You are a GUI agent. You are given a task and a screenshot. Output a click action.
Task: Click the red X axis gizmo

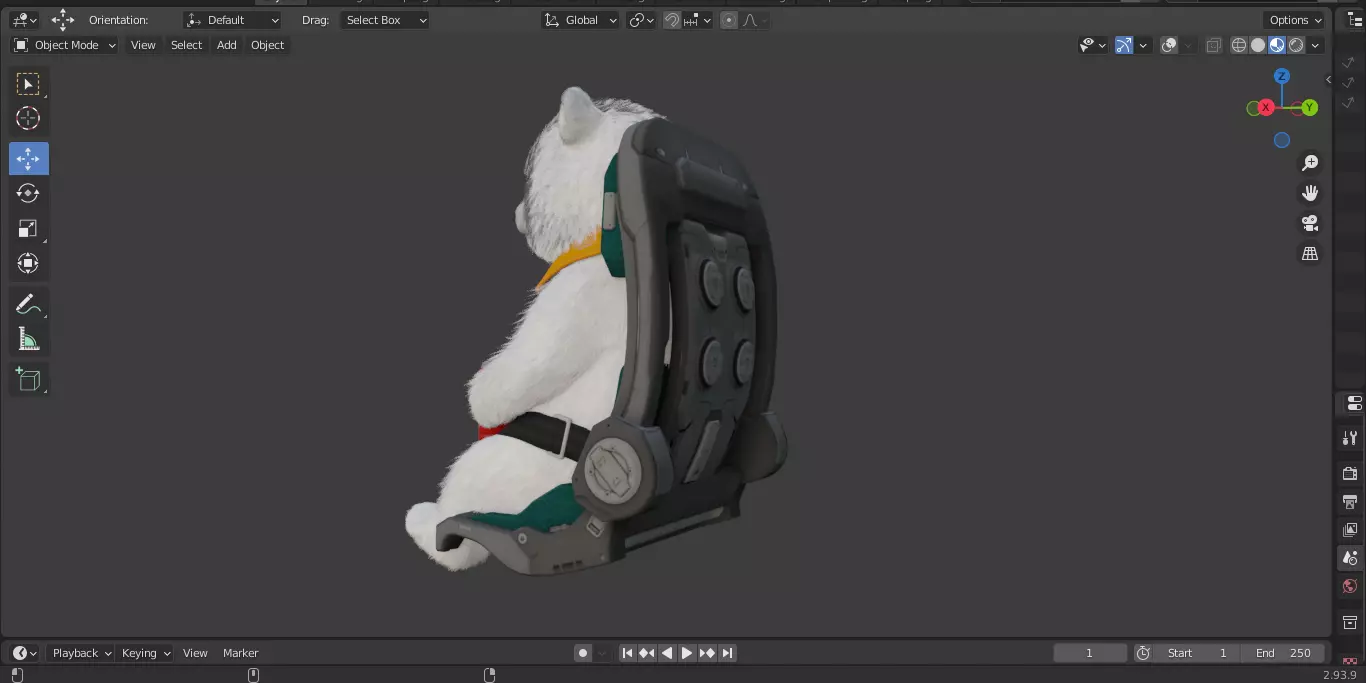(x=1266, y=107)
